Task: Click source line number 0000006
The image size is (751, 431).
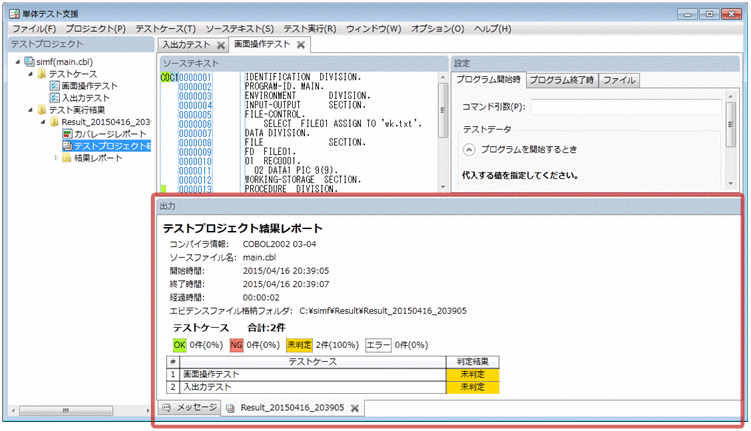Action: tap(195, 124)
